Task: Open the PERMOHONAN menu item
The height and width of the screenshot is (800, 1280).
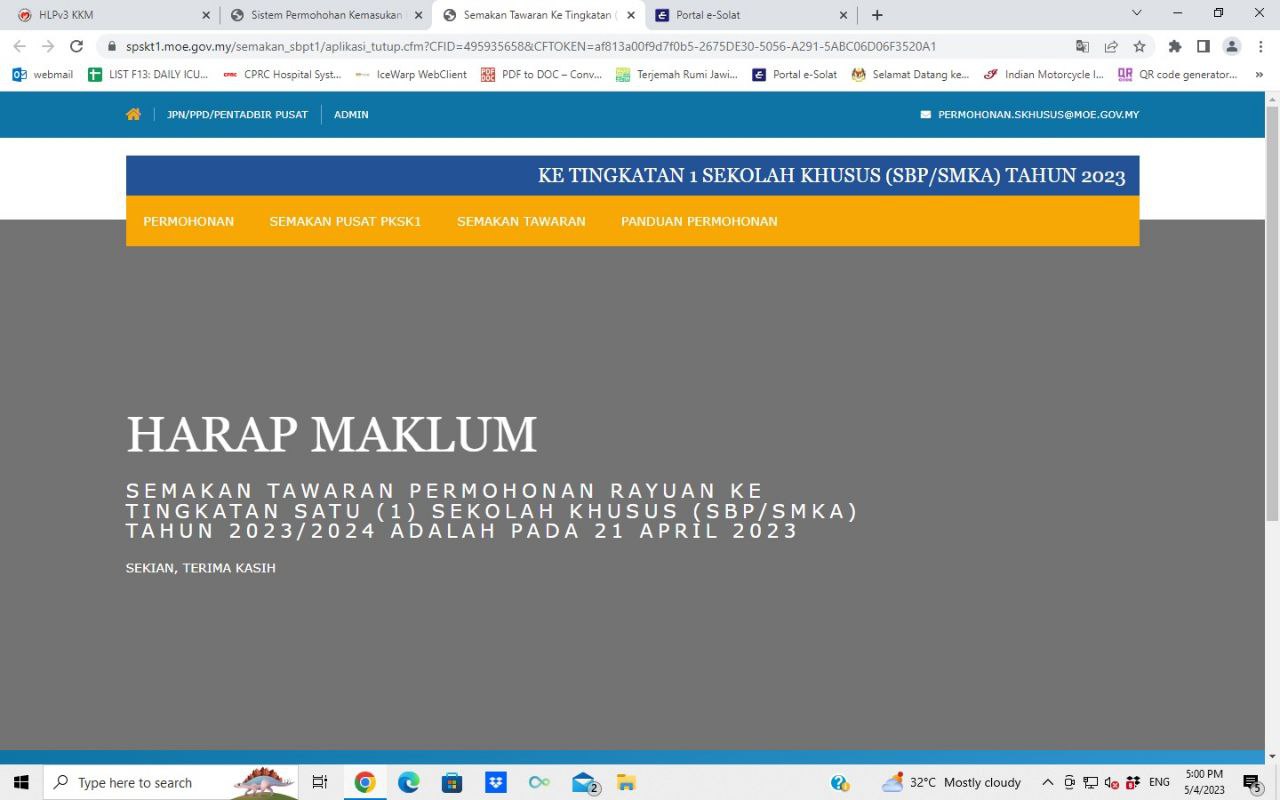Action: [x=188, y=222]
